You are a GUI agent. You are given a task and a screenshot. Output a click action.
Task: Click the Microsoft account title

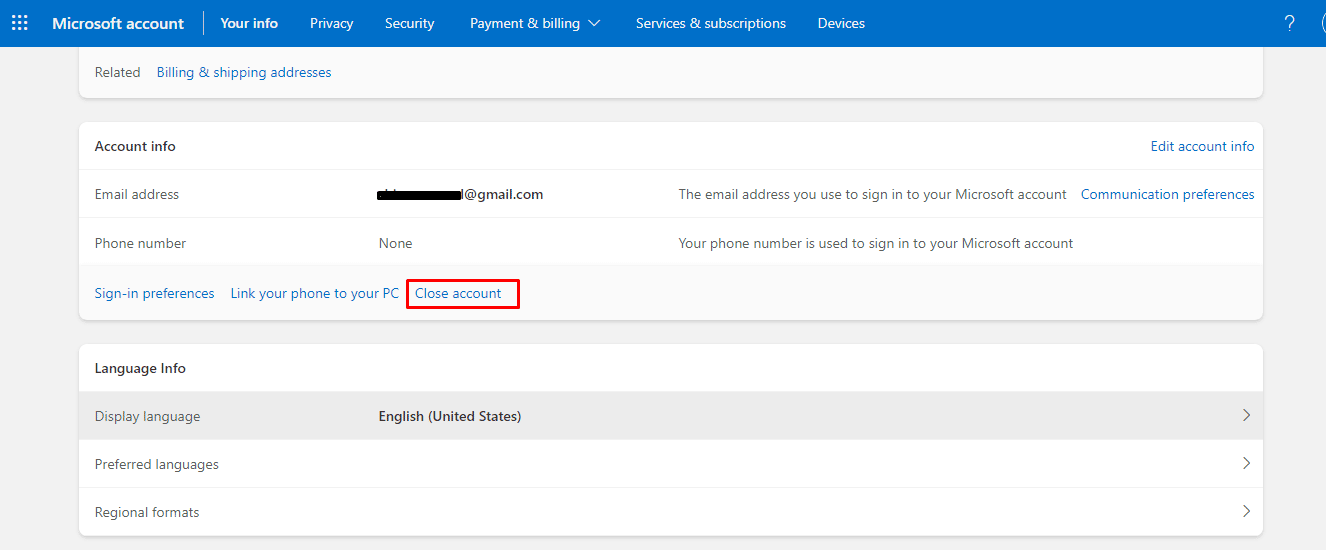click(118, 23)
